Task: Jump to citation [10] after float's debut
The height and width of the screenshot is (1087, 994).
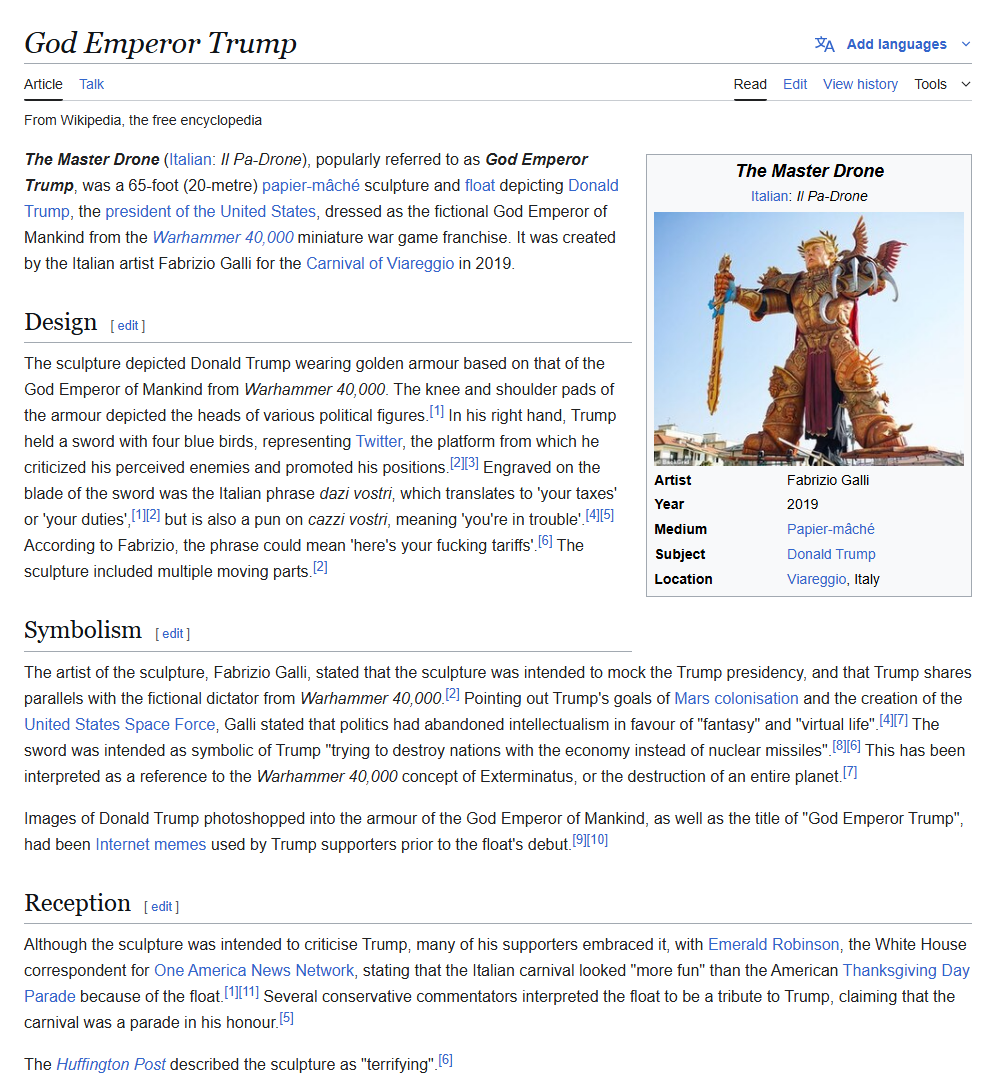Action: (x=598, y=840)
